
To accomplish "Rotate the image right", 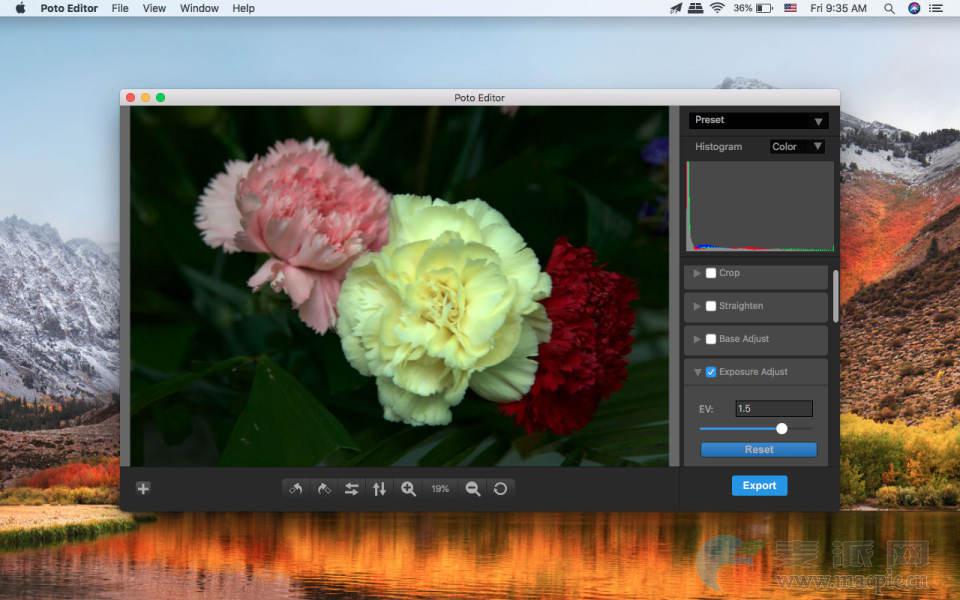I will point(324,489).
